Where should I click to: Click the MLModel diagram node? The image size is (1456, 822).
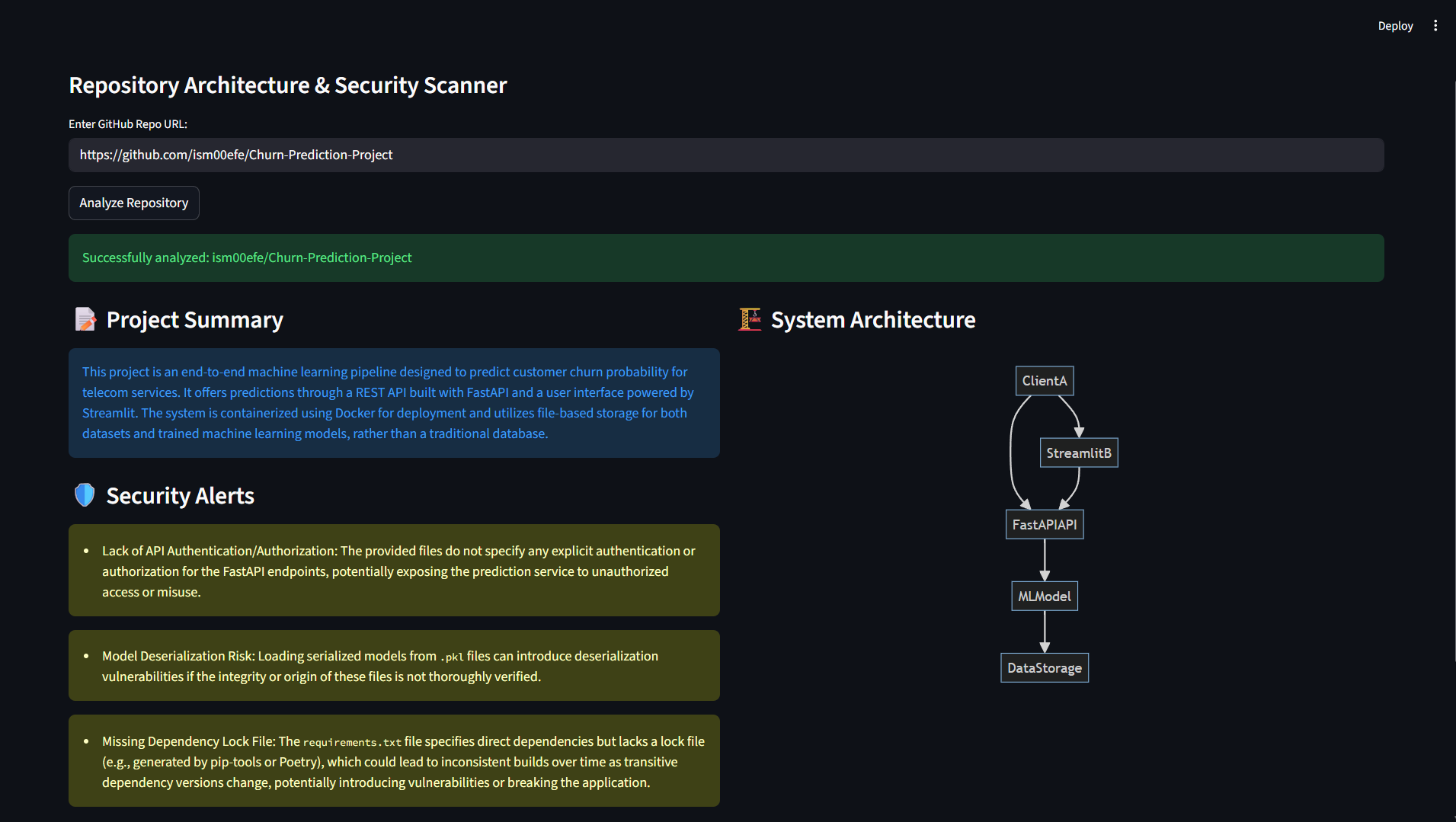[1044, 596]
